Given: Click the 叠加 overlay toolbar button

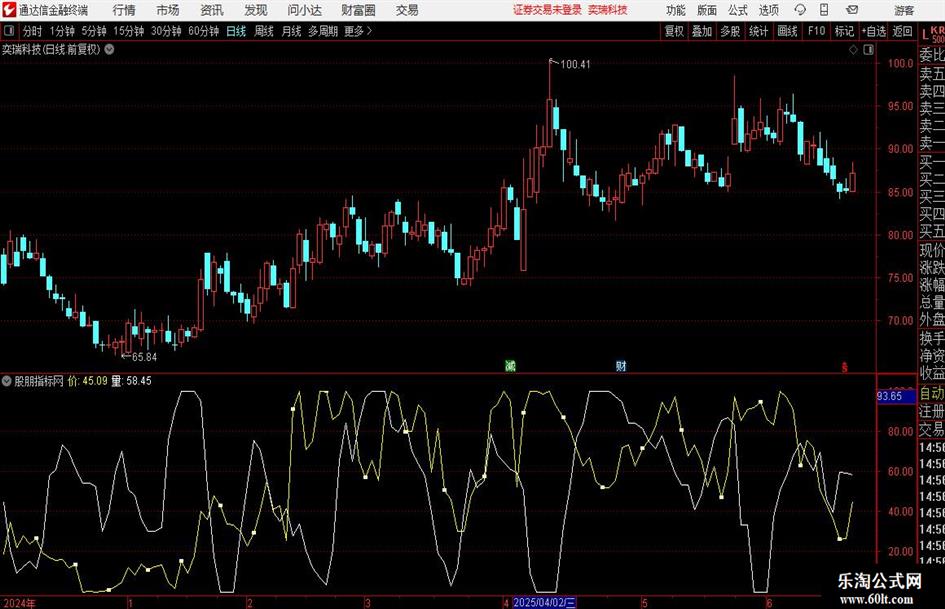Looking at the screenshot, I should 702,31.
